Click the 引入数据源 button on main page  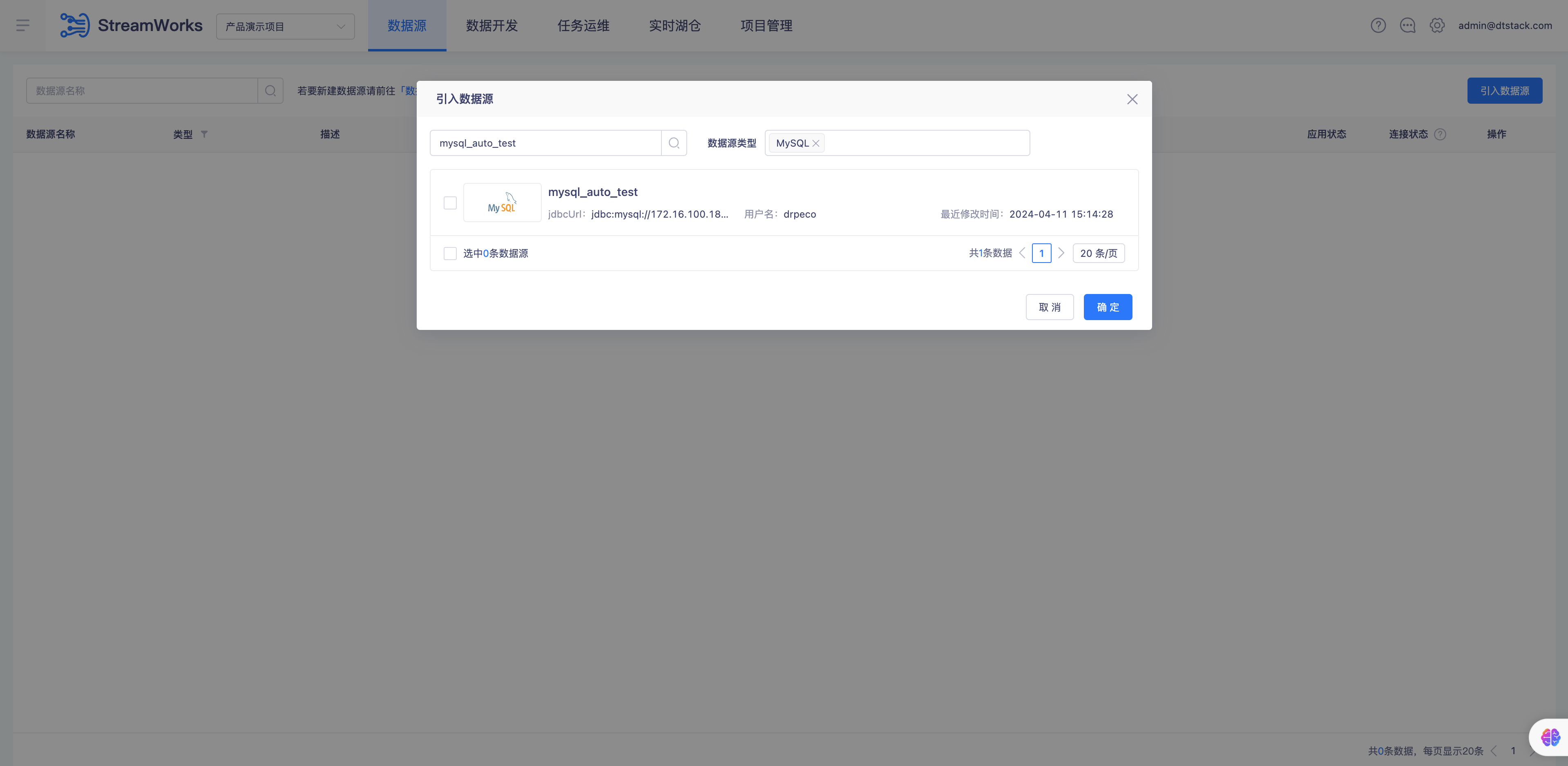click(1505, 91)
